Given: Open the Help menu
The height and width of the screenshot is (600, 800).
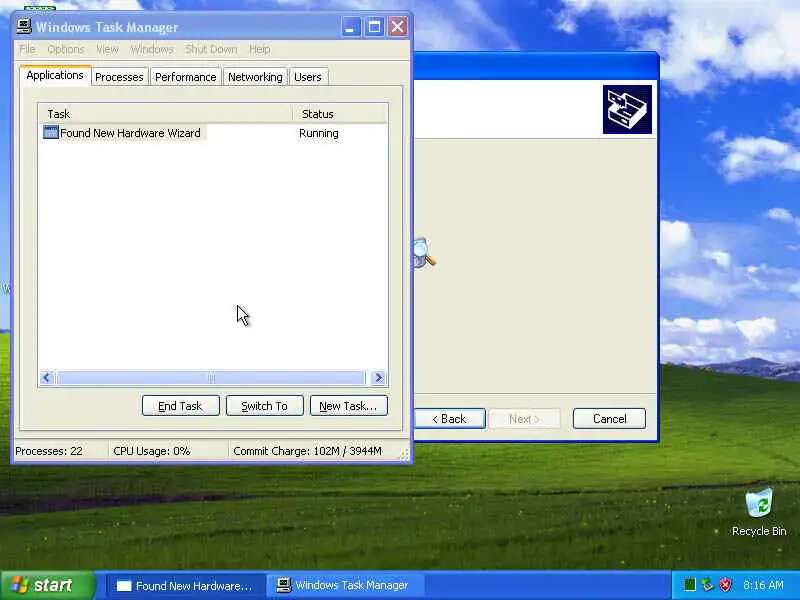Looking at the screenshot, I should (259, 49).
